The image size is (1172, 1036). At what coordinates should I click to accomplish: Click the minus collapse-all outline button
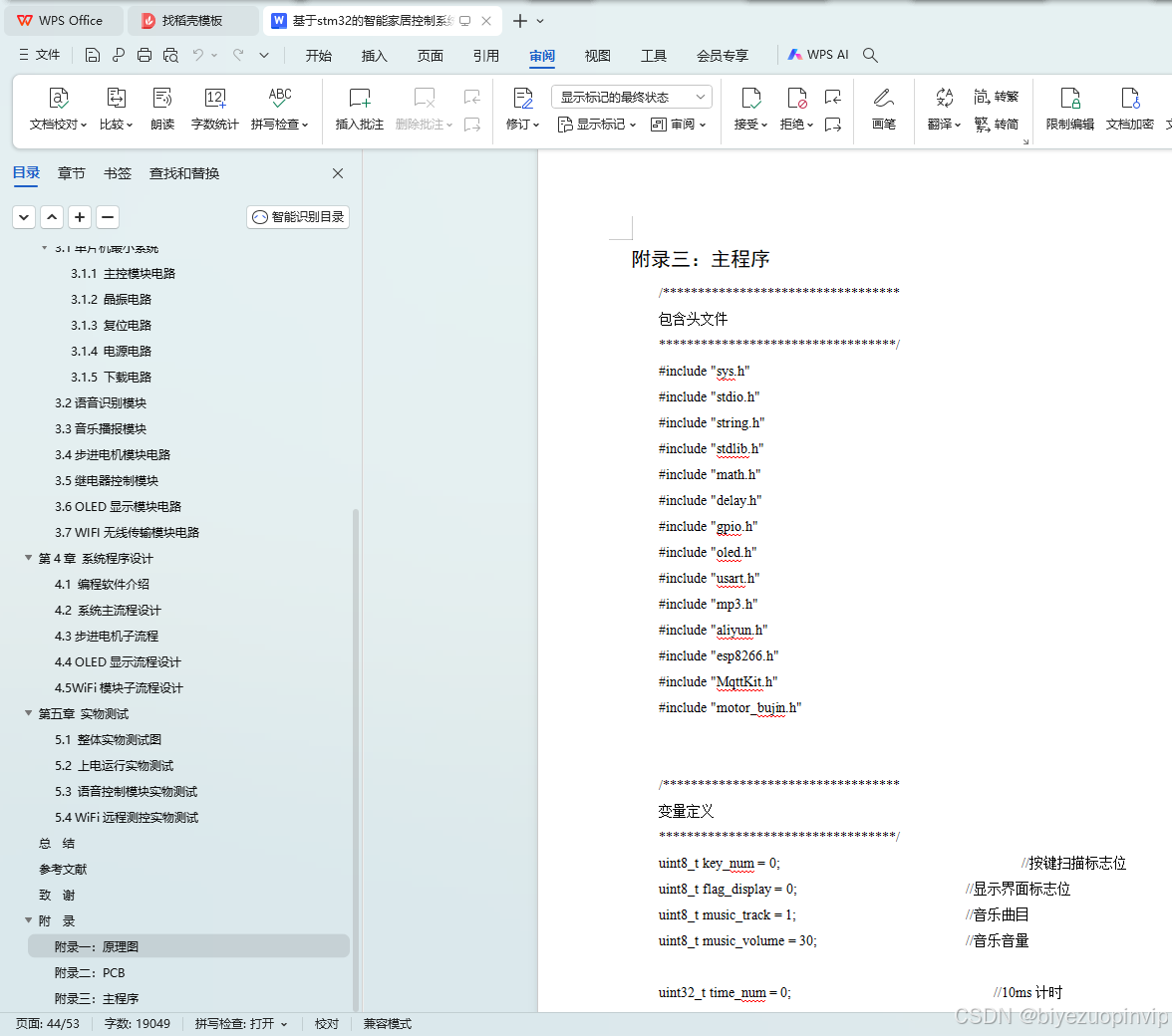pyautogui.click(x=108, y=217)
